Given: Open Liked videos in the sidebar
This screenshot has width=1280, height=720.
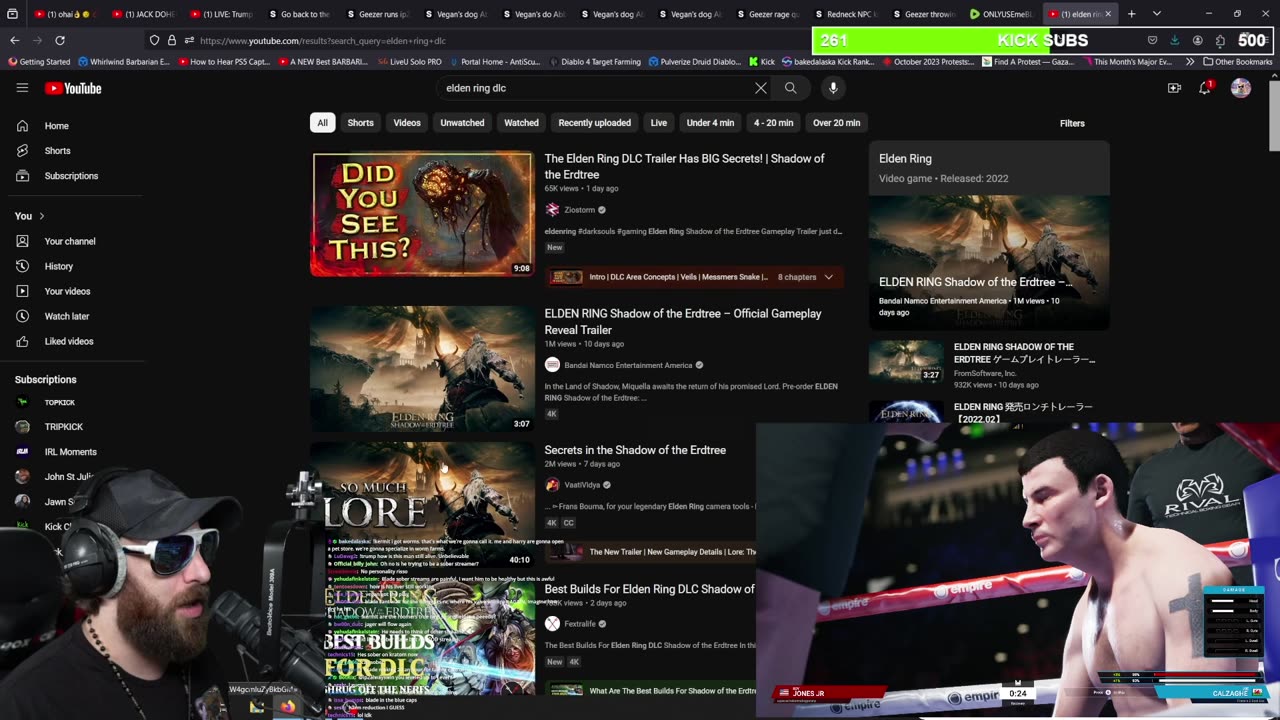Looking at the screenshot, I should [x=69, y=341].
